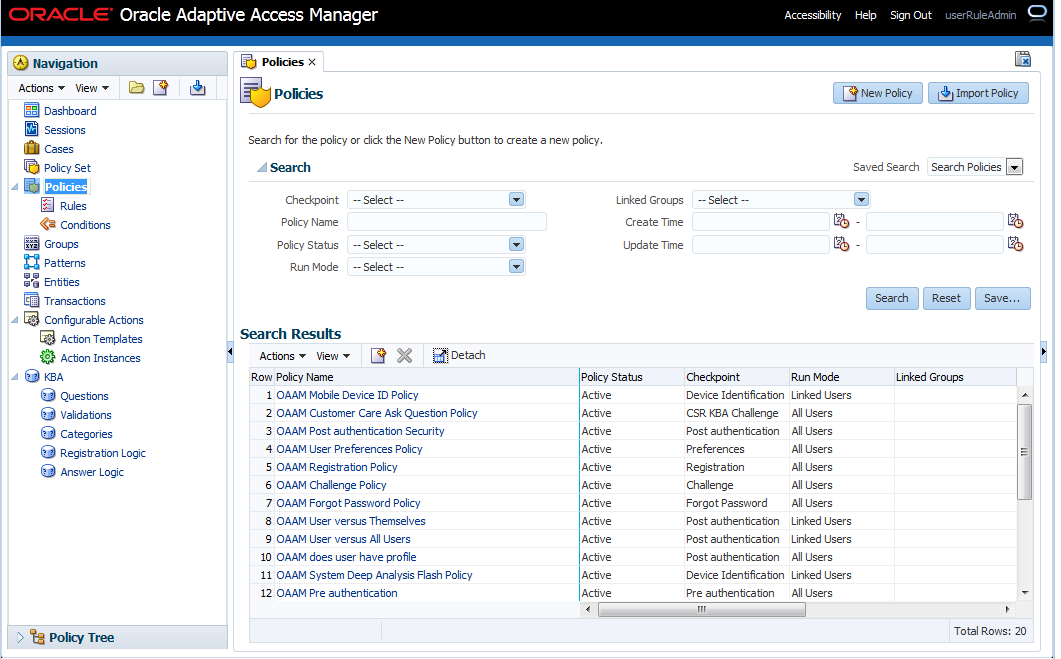Collapse the Policies tree node
Screen dimensions: 1061x659
[15, 187]
